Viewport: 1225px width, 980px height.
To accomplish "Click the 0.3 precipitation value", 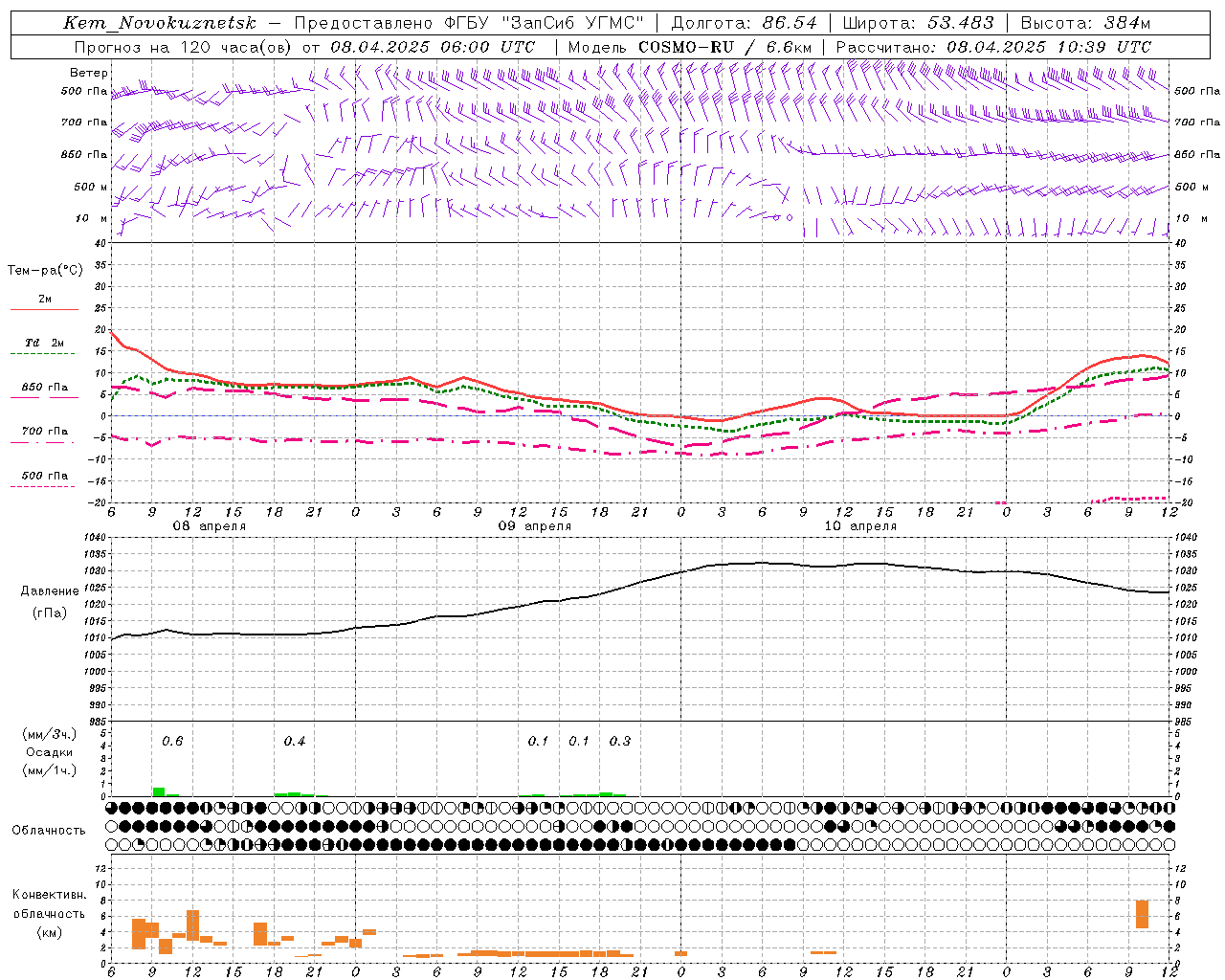I will [620, 741].
